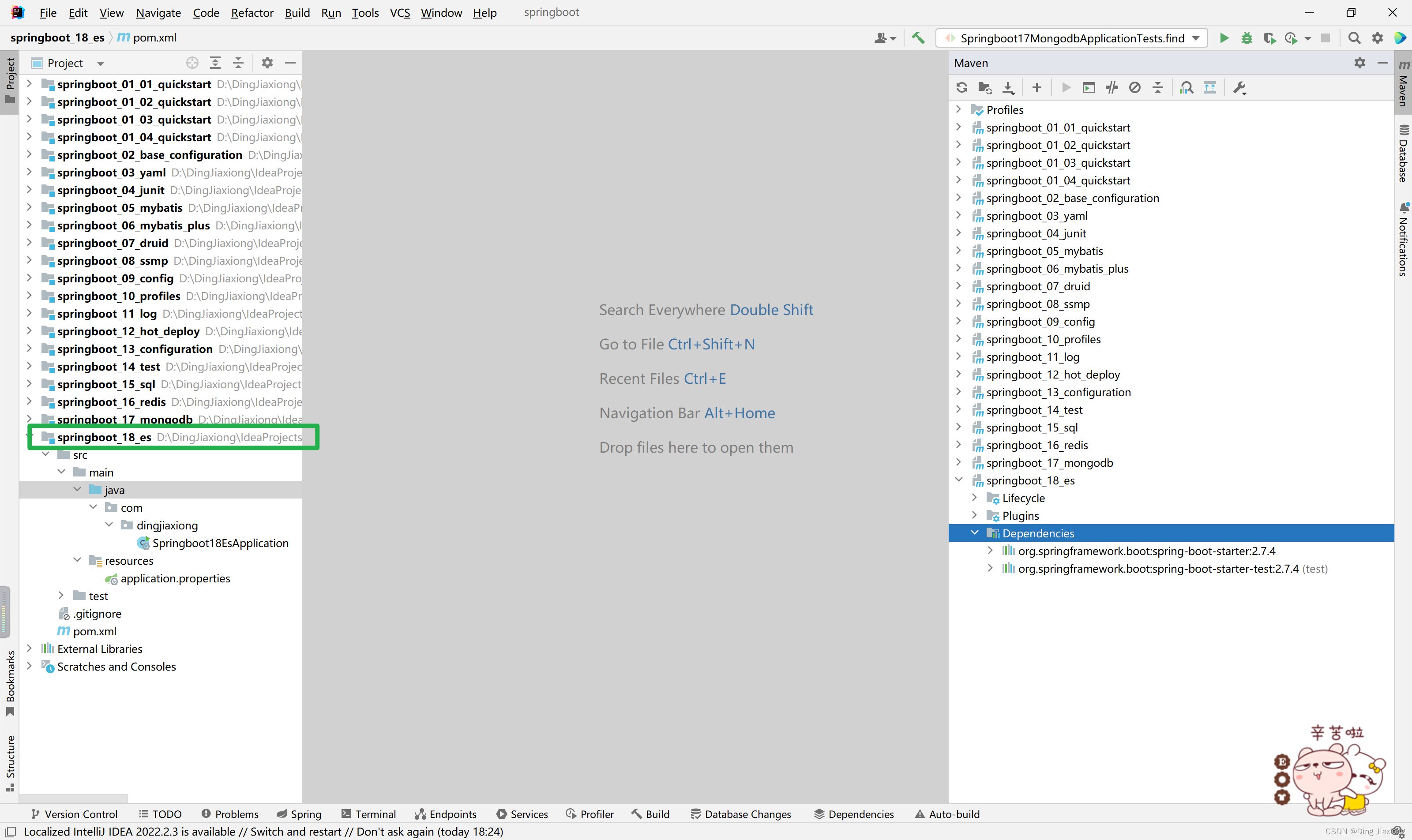Open Bookmarks sidebar tab on left

pos(10,683)
